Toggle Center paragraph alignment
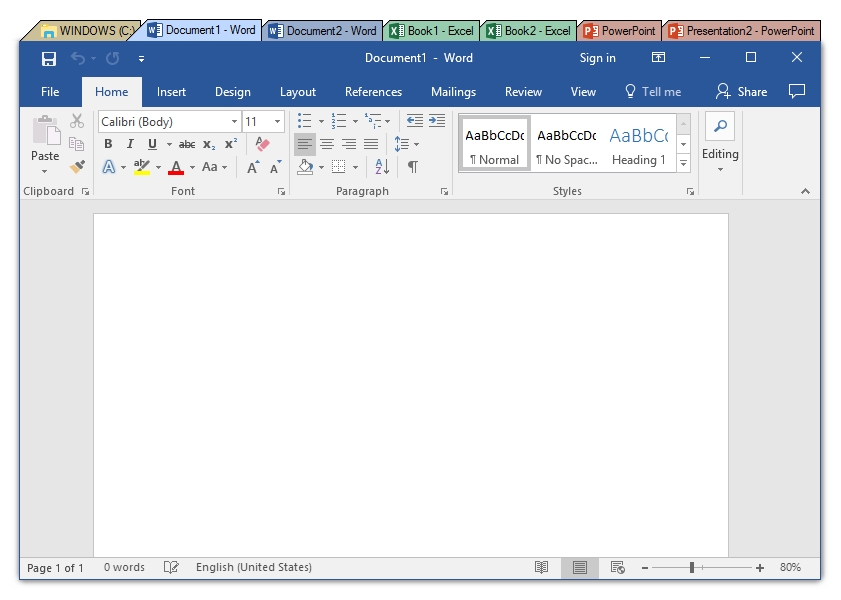 [327, 144]
